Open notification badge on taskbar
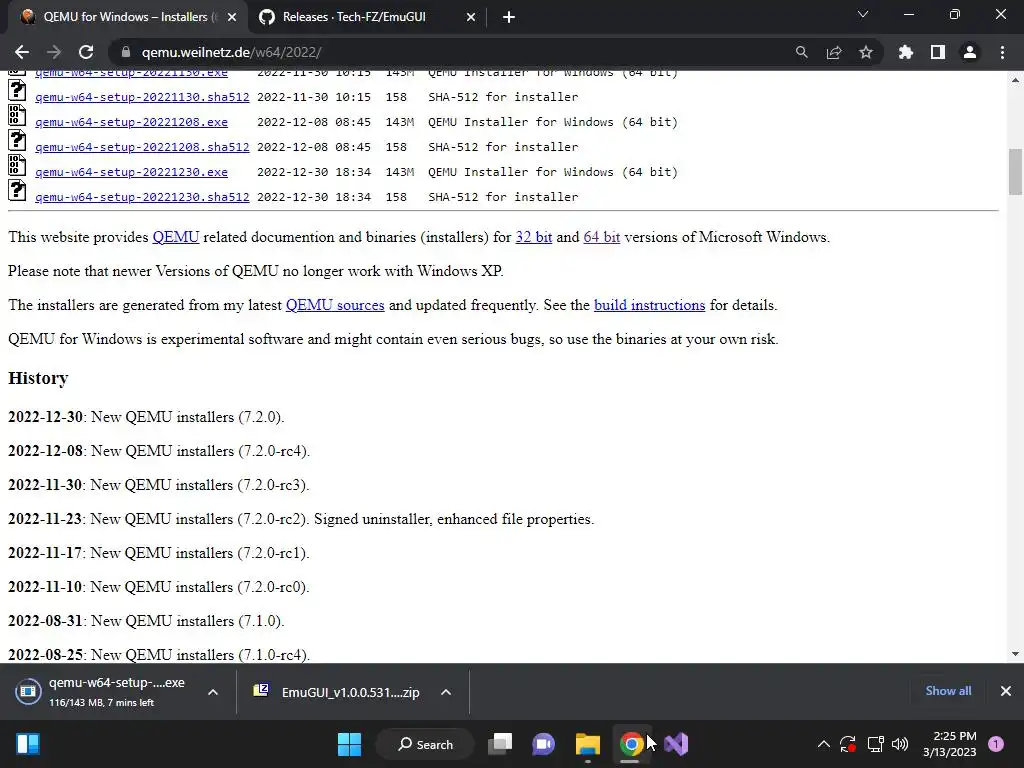Viewport: 1024px width, 768px height. point(996,744)
